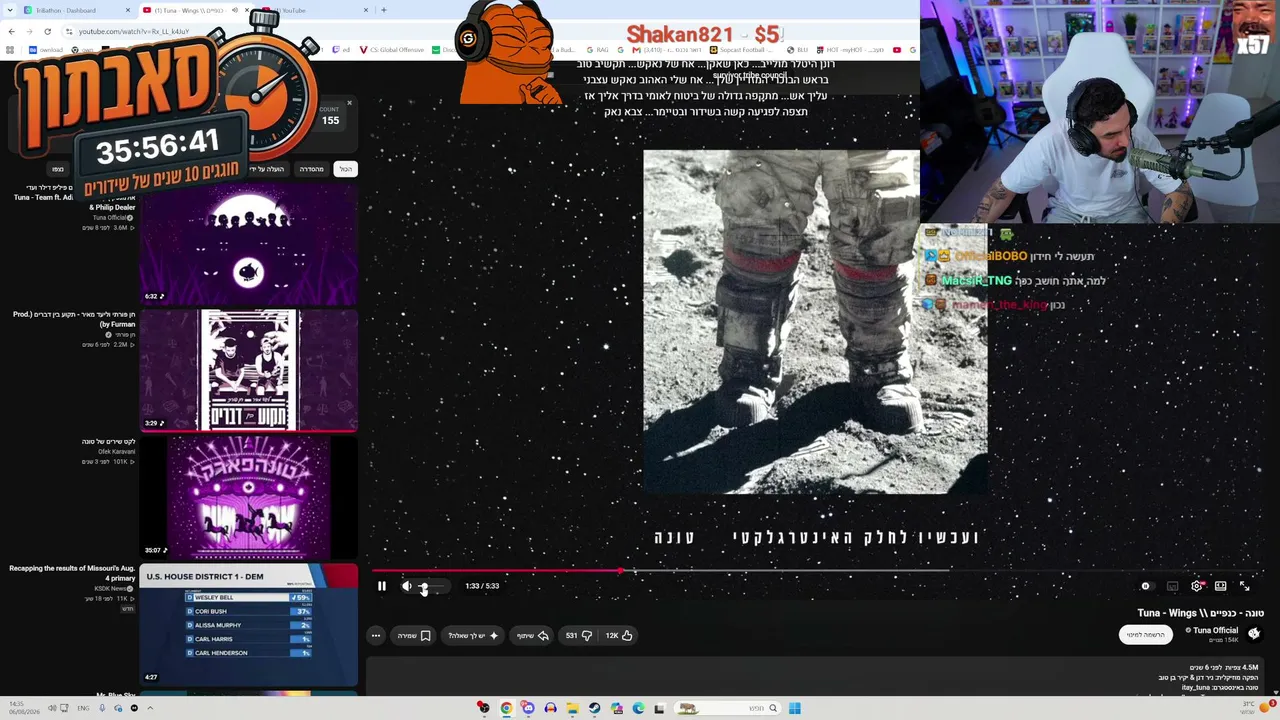This screenshot has width=1280, height=720.
Task: Mute the Tuna - Wings tab audio
Action: click(x=235, y=10)
